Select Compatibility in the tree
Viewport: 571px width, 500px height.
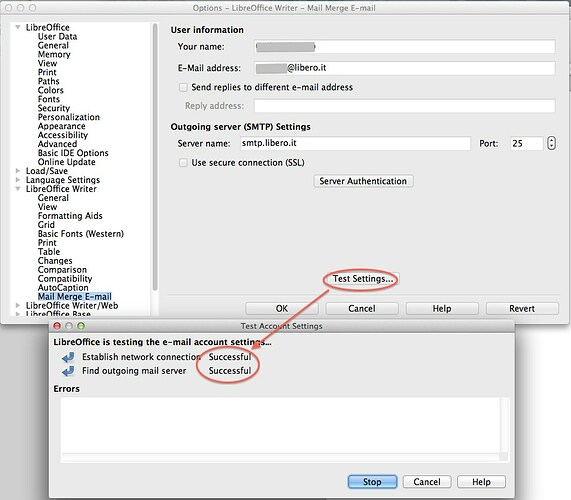[65, 279]
